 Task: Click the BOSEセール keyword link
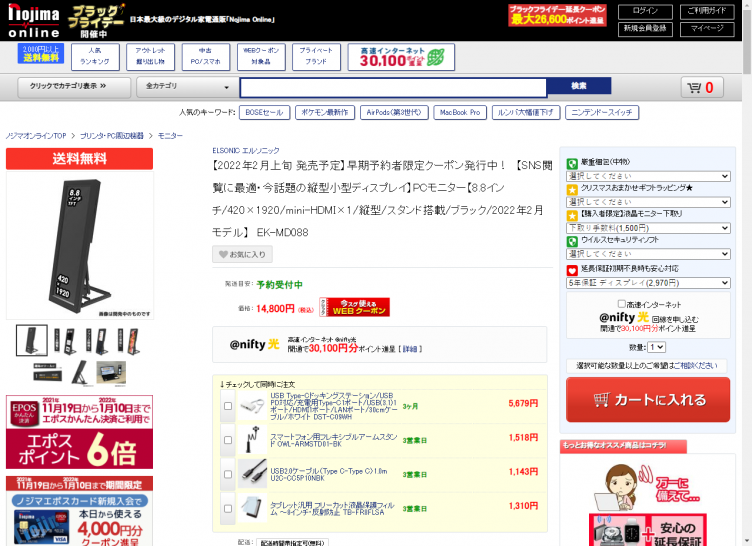(264, 113)
